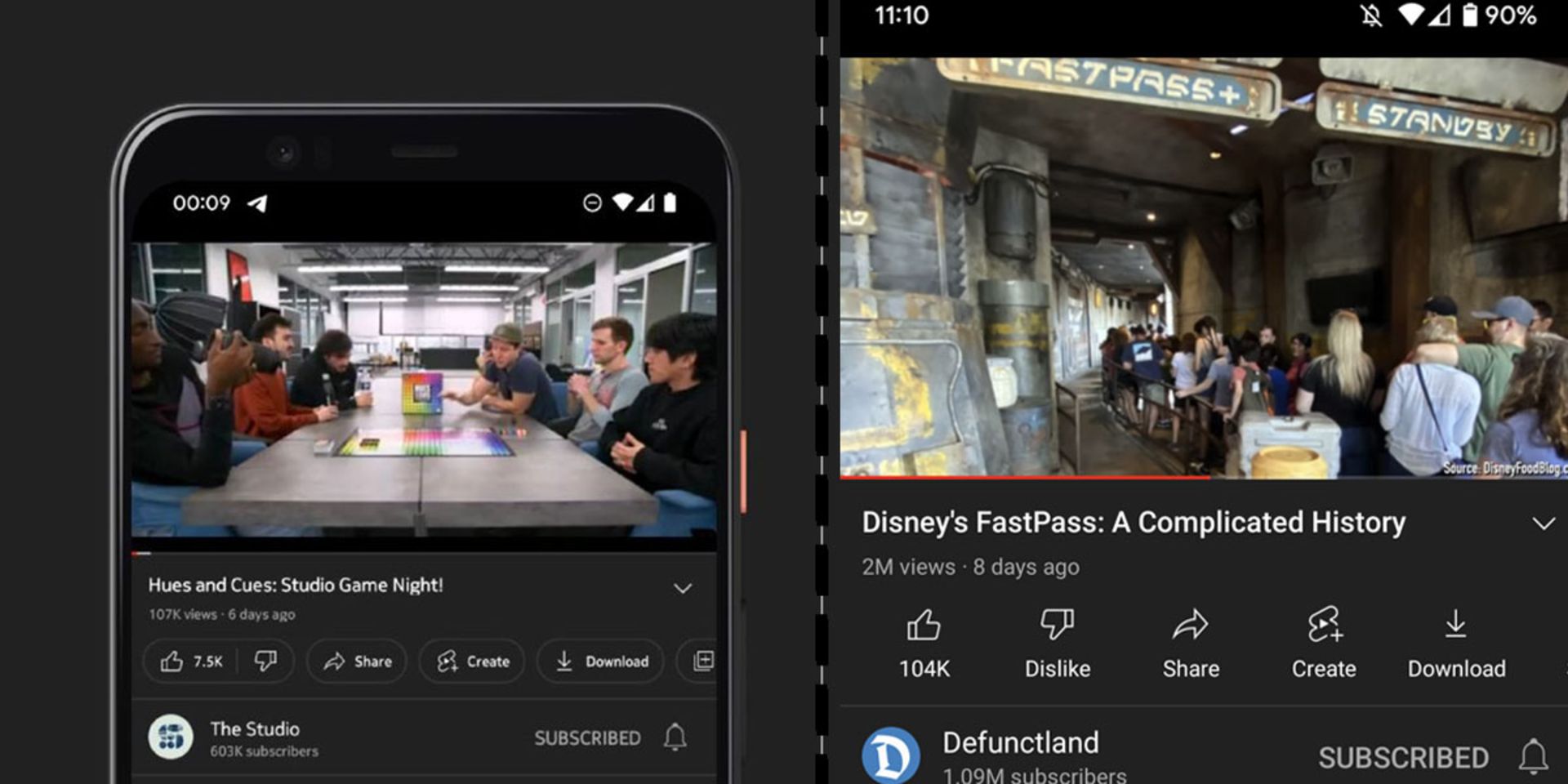The width and height of the screenshot is (1568, 784).
Task: Download the Hues and Cues video
Action: [601, 661]
